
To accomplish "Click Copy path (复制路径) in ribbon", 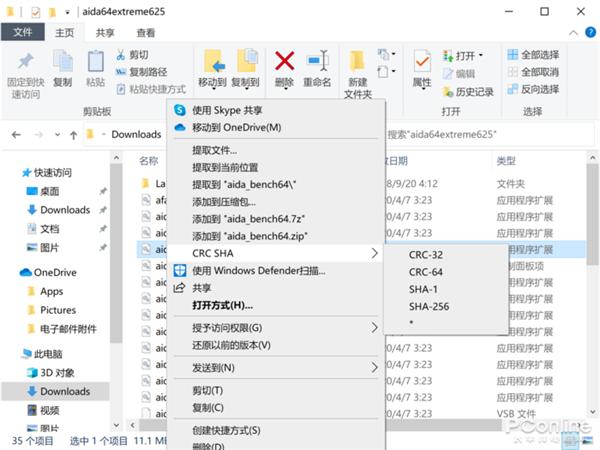I will pos(141,72).
